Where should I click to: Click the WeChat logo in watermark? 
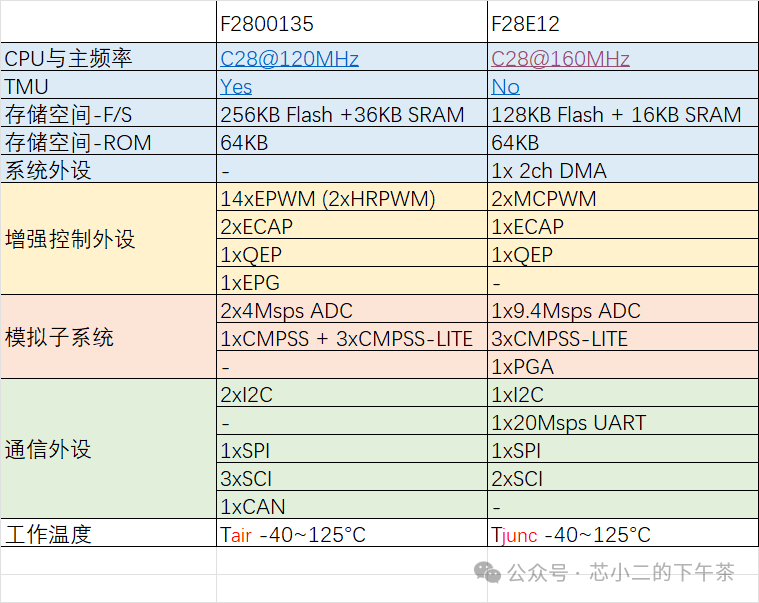pyautogui.click(x=488, y=573)
